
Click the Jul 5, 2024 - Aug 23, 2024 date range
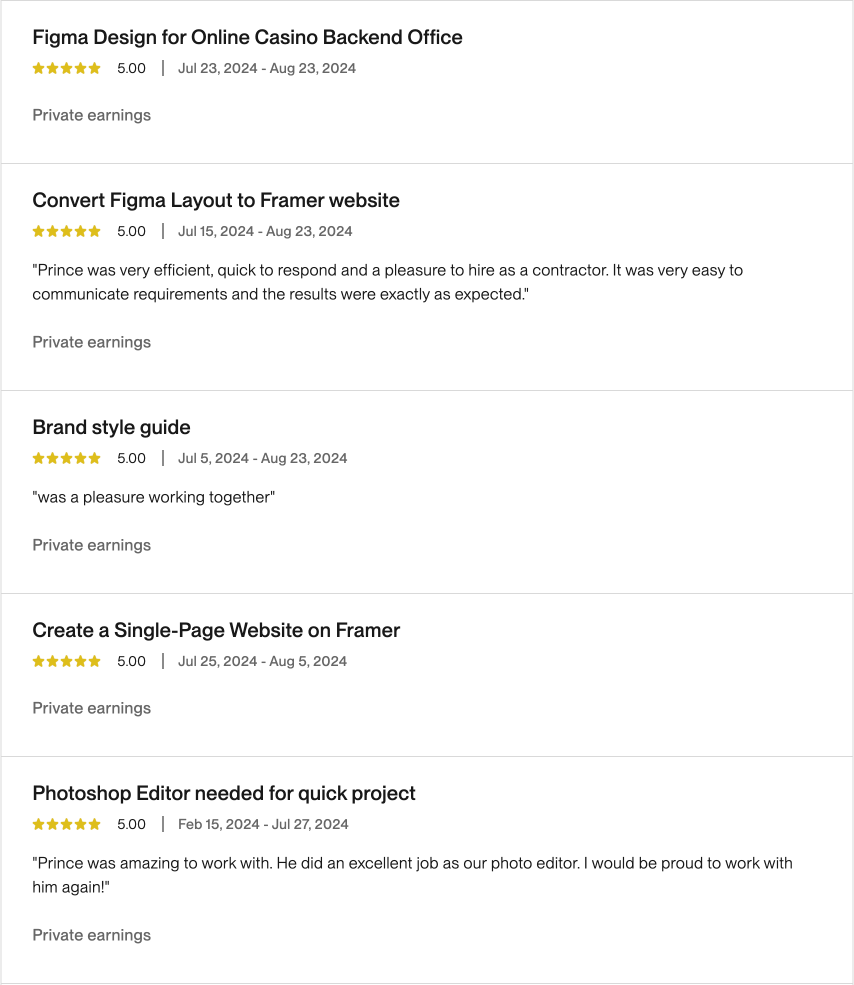(263, 459)
